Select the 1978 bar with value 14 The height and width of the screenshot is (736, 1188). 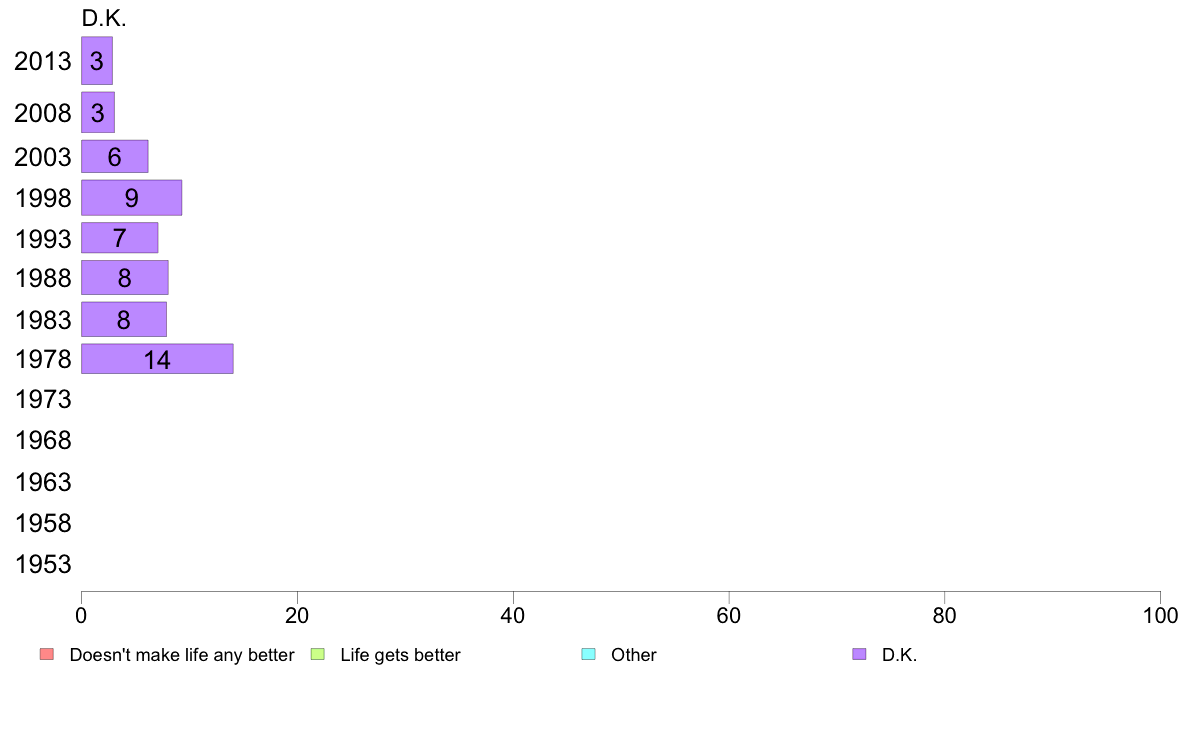pyautogui.click(x=158, y=359)
